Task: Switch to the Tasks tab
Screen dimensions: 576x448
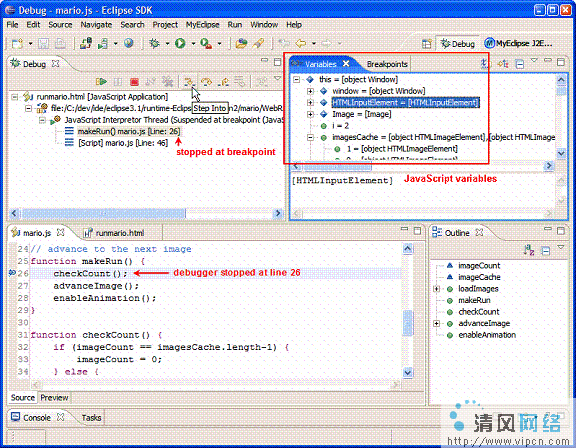Action: pyautogui.click(x=91, y=418)
